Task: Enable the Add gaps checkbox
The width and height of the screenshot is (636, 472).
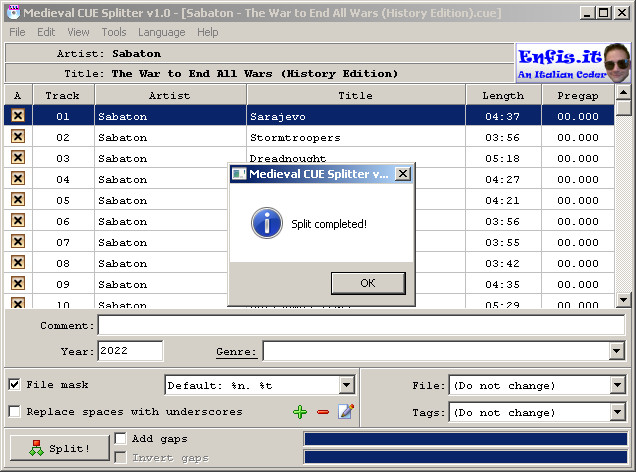Action: (x=120, y=438)
